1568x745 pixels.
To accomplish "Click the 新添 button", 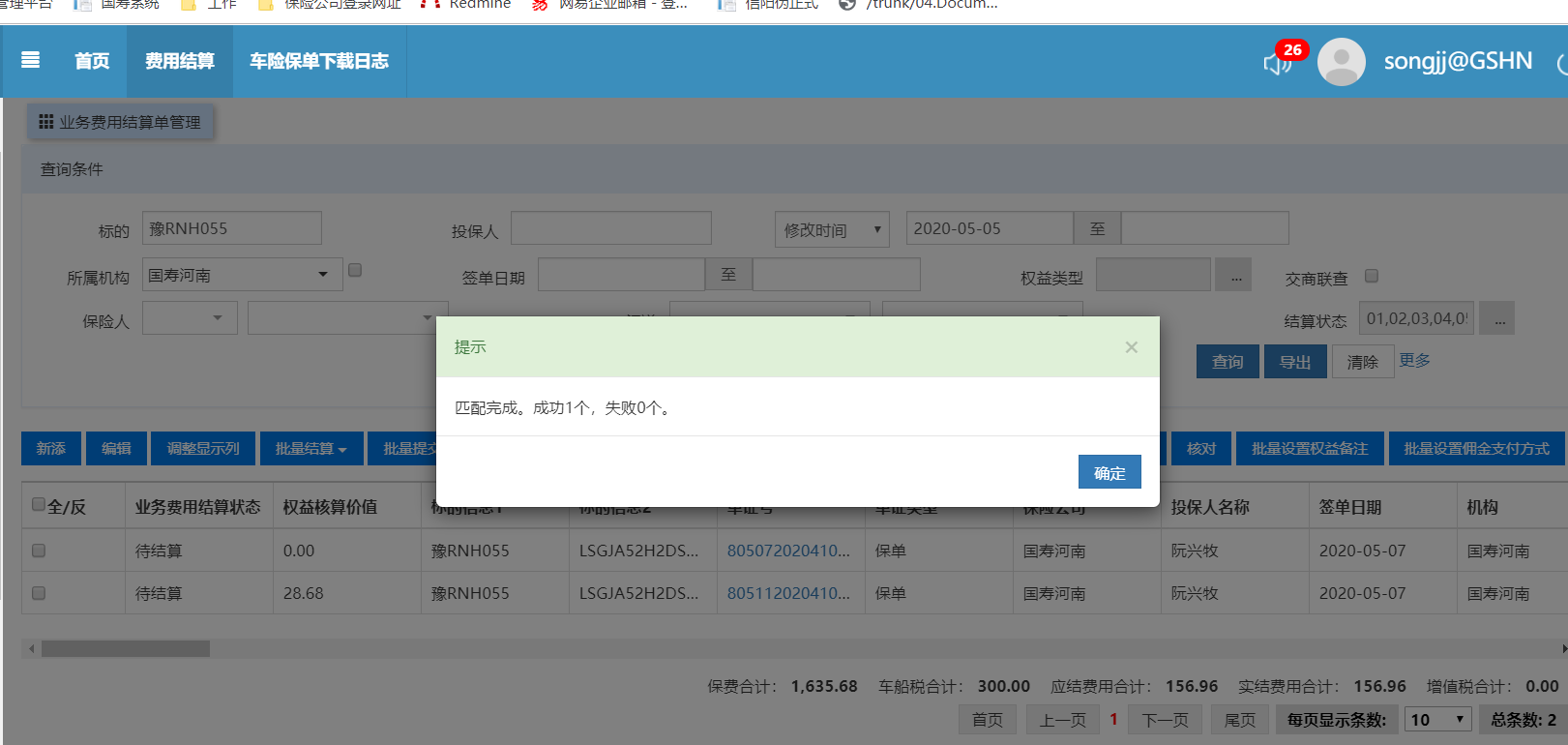I will point(51,449).
